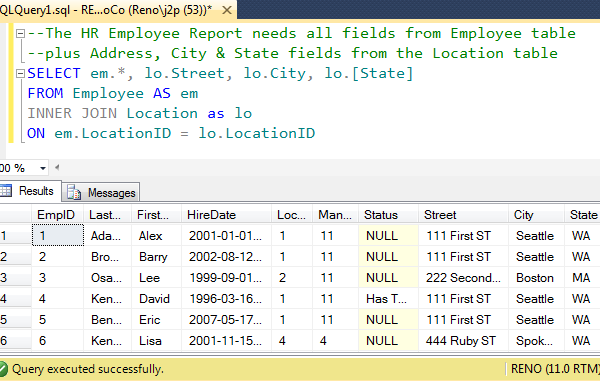Click the '2007-05-17...' hire date cell
The height and width of the screenshot is (381, 600).
(x=227, y=320)
